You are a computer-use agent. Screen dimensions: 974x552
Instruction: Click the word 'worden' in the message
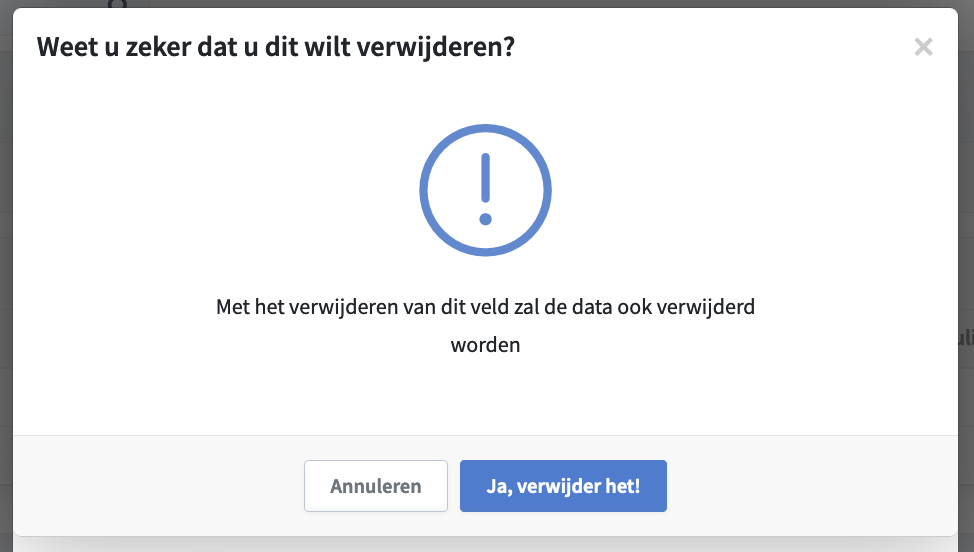[x=485, y=345]
